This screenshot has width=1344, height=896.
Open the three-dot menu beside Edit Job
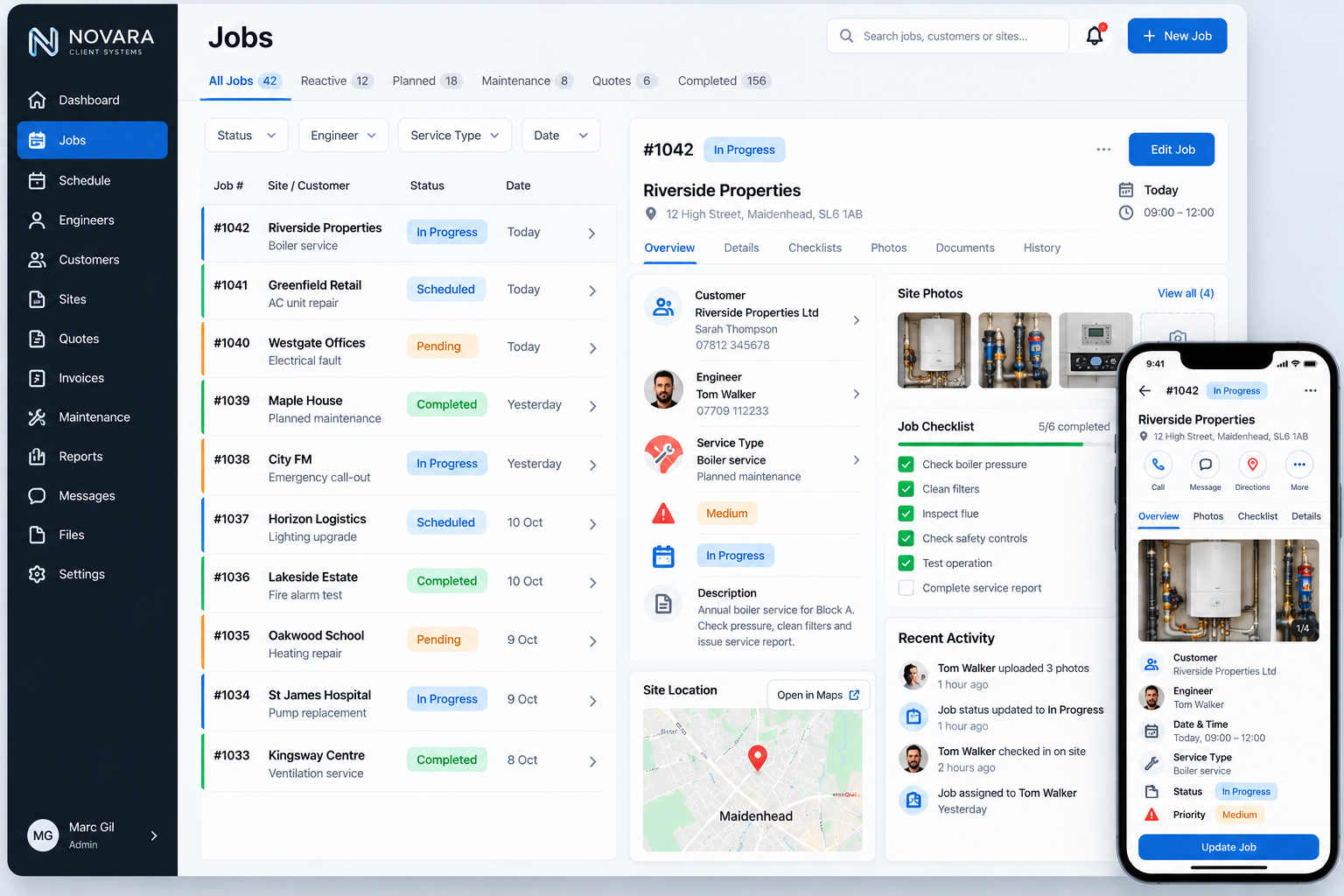click(1103, 150)
